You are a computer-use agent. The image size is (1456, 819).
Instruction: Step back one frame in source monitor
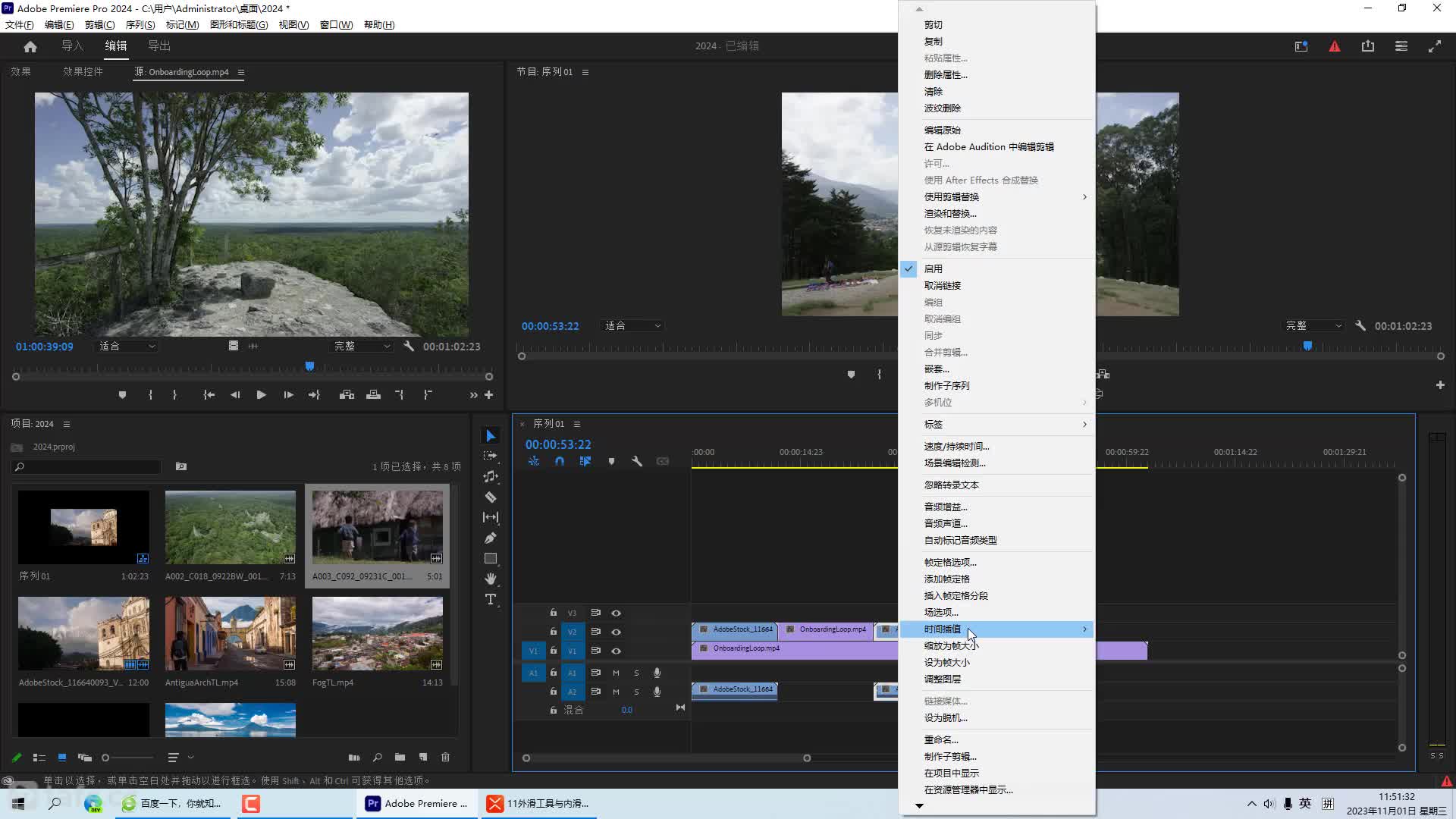[x=235, y=394]
